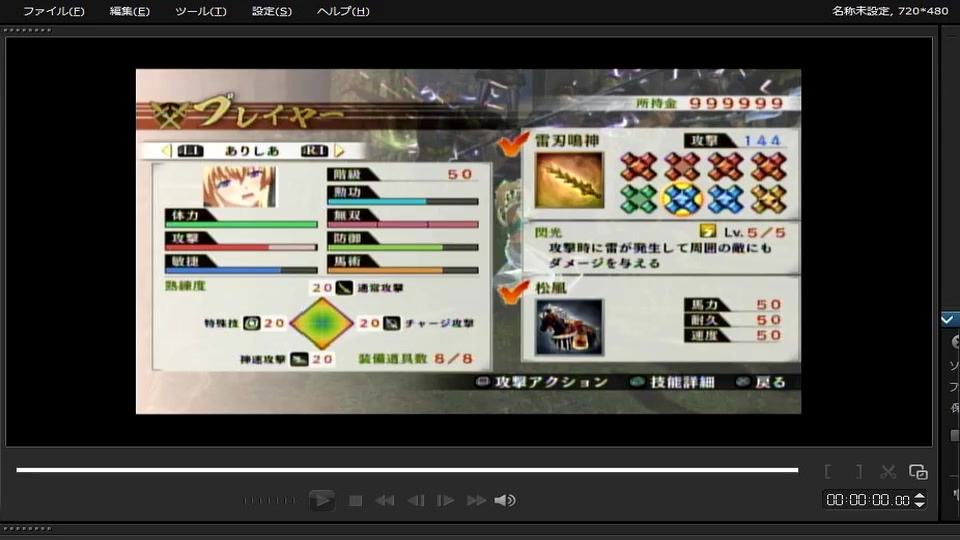Image resolution: width=960 pixels, height=540 pixels.
Task: Click the 戻る label in the preview
Action: coord(770,382)
